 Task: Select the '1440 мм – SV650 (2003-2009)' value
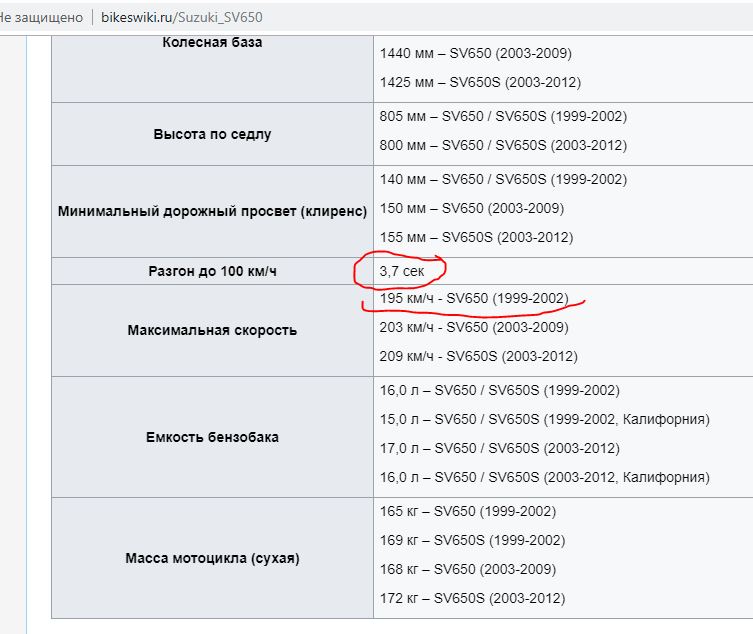476,53
